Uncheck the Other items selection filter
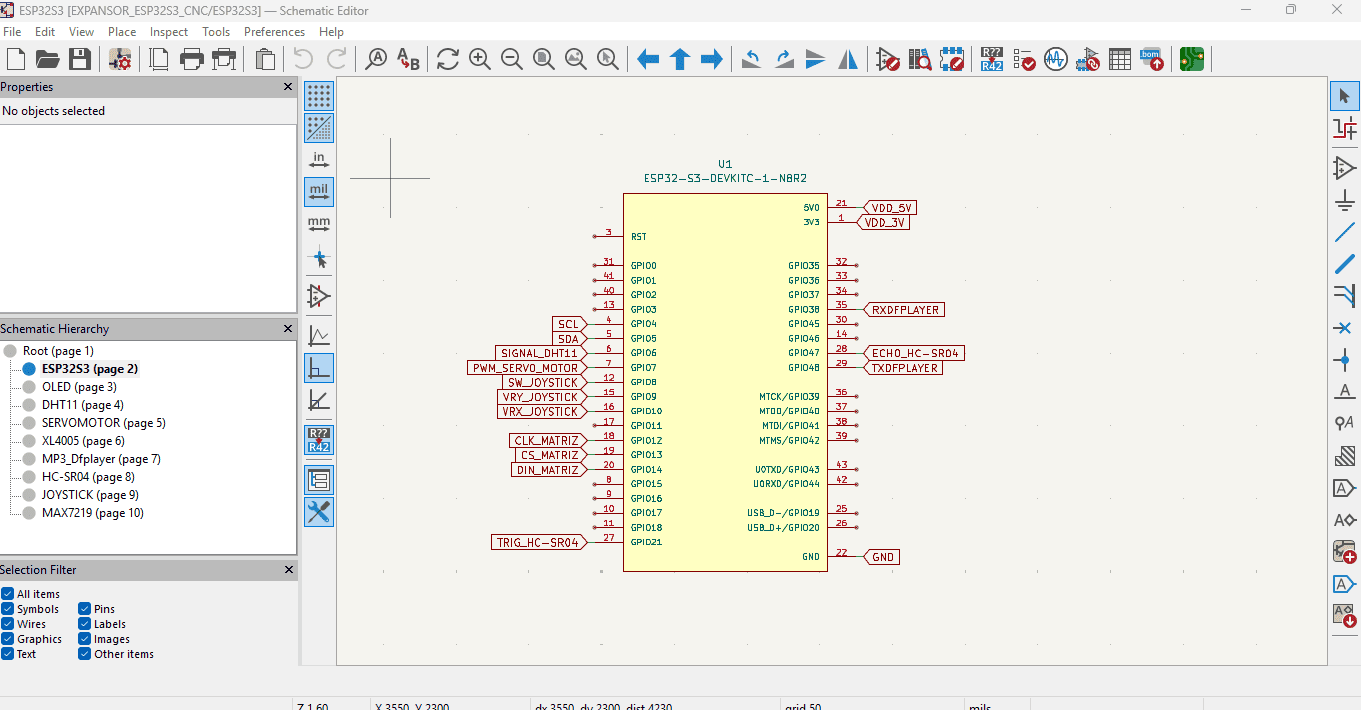The height and width of the screenshot is (710, 1361). (x=85, y=654)
